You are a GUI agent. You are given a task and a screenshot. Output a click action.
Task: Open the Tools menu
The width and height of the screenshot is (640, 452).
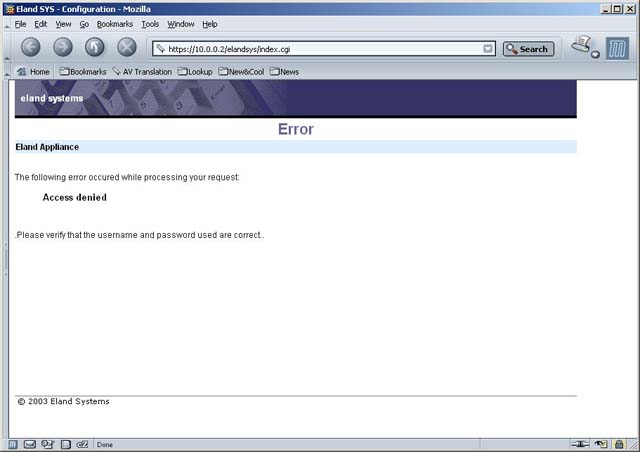coord(150,24)
